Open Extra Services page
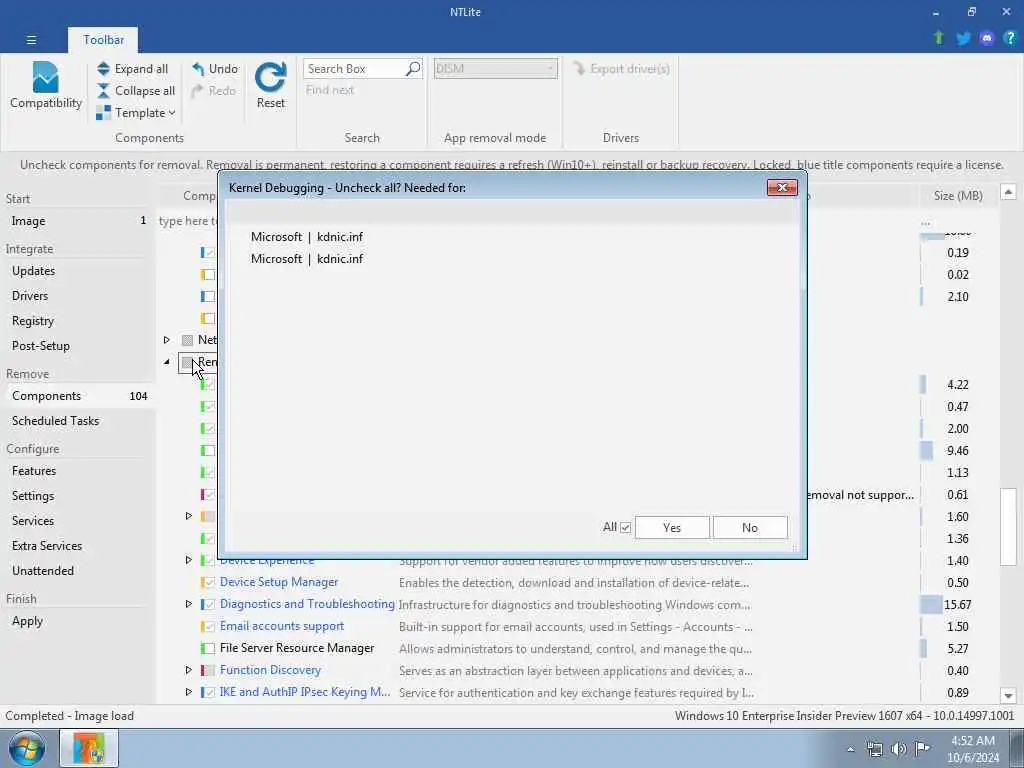Viewport: 1024px width, 768px height. 78,545
